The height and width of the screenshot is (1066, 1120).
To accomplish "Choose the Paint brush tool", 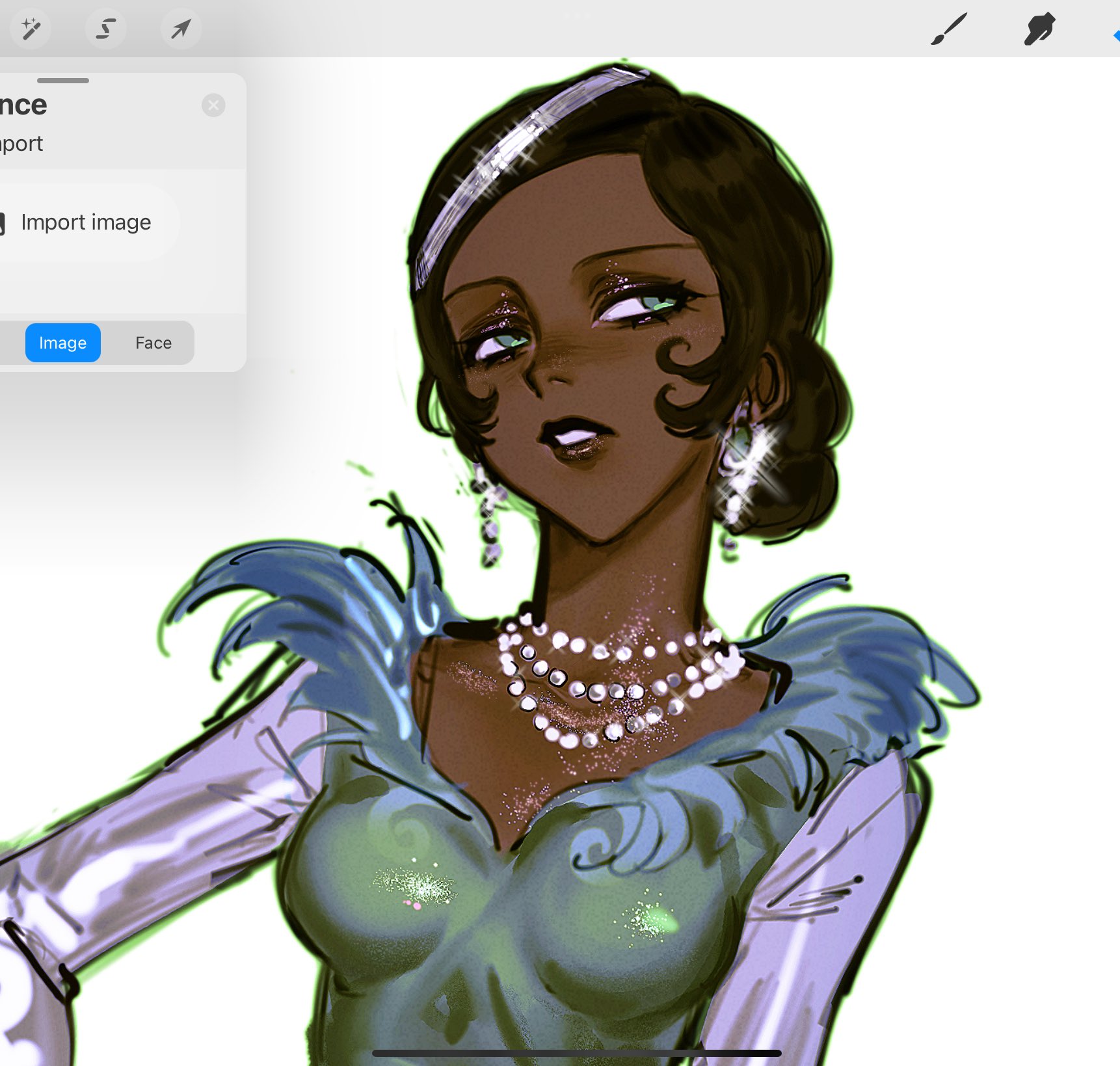I will pyautogui.click(x=948, y=29).
